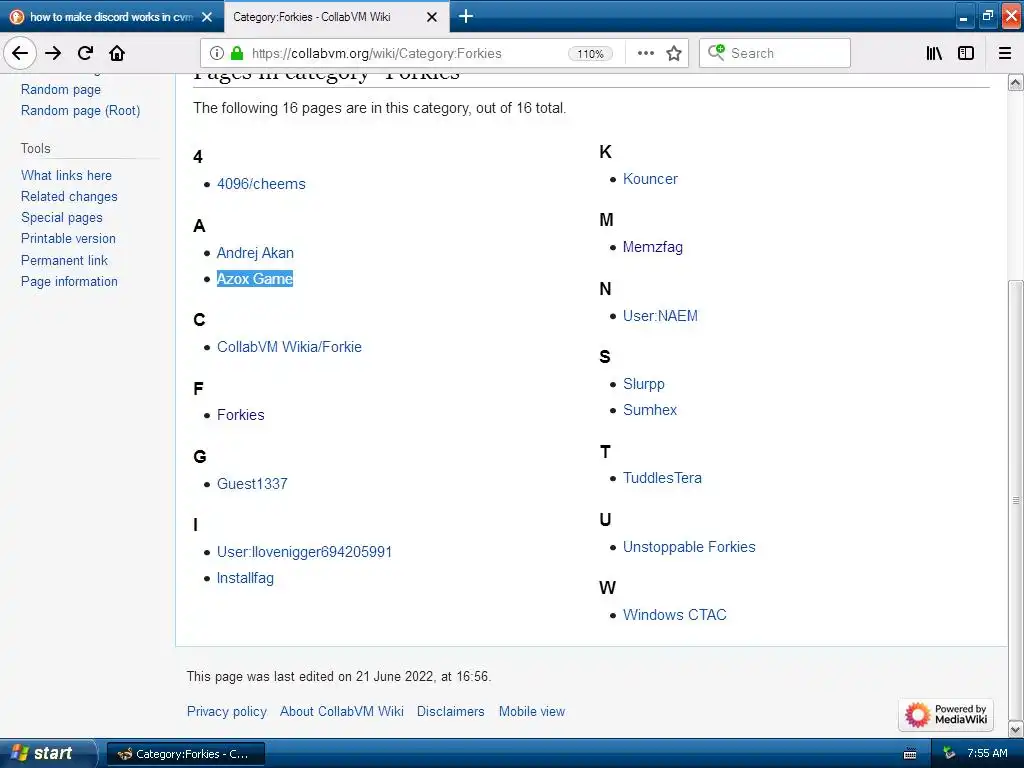Switch to Mobile view link
The height and width of the screenshot is (768, 1024).
[x=532, y=712]
